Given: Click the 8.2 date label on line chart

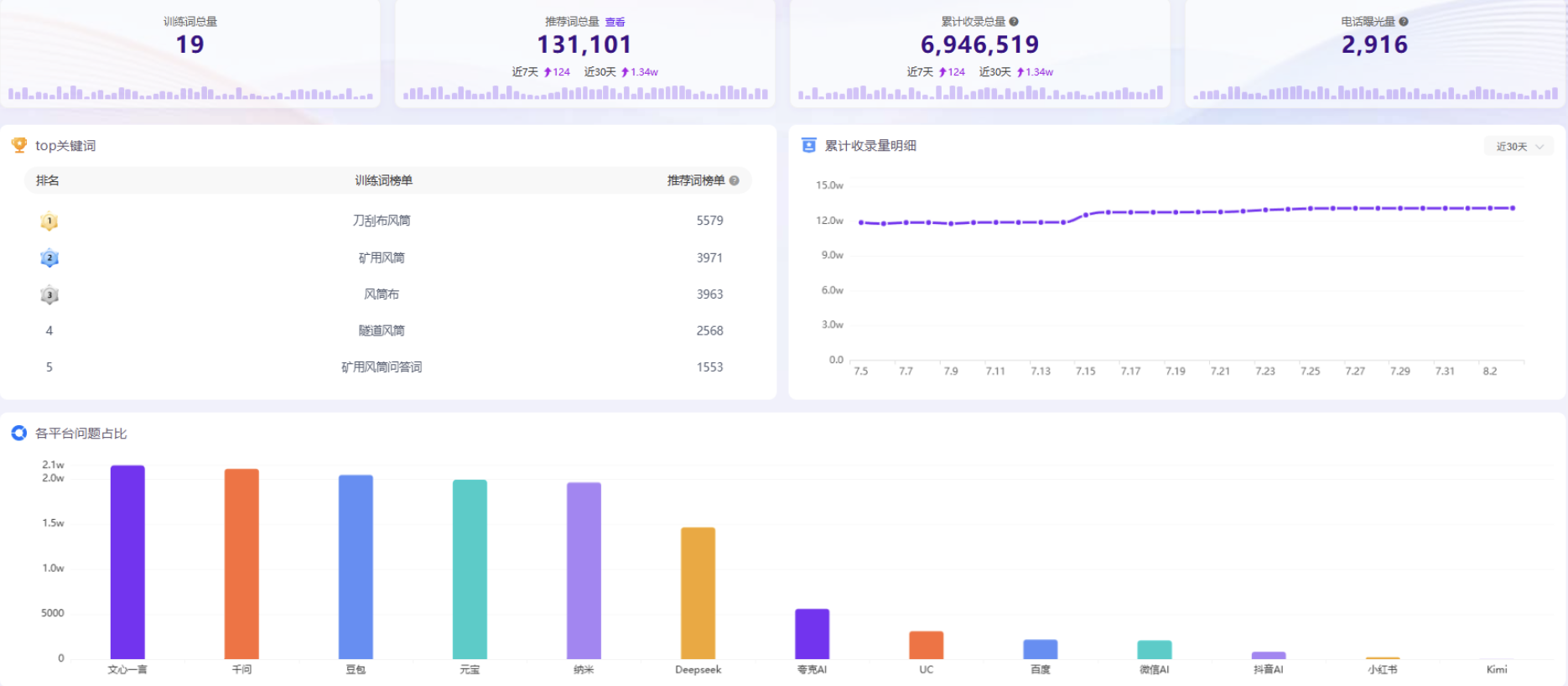Looking at the screenshot, I should pos(1489,371).
